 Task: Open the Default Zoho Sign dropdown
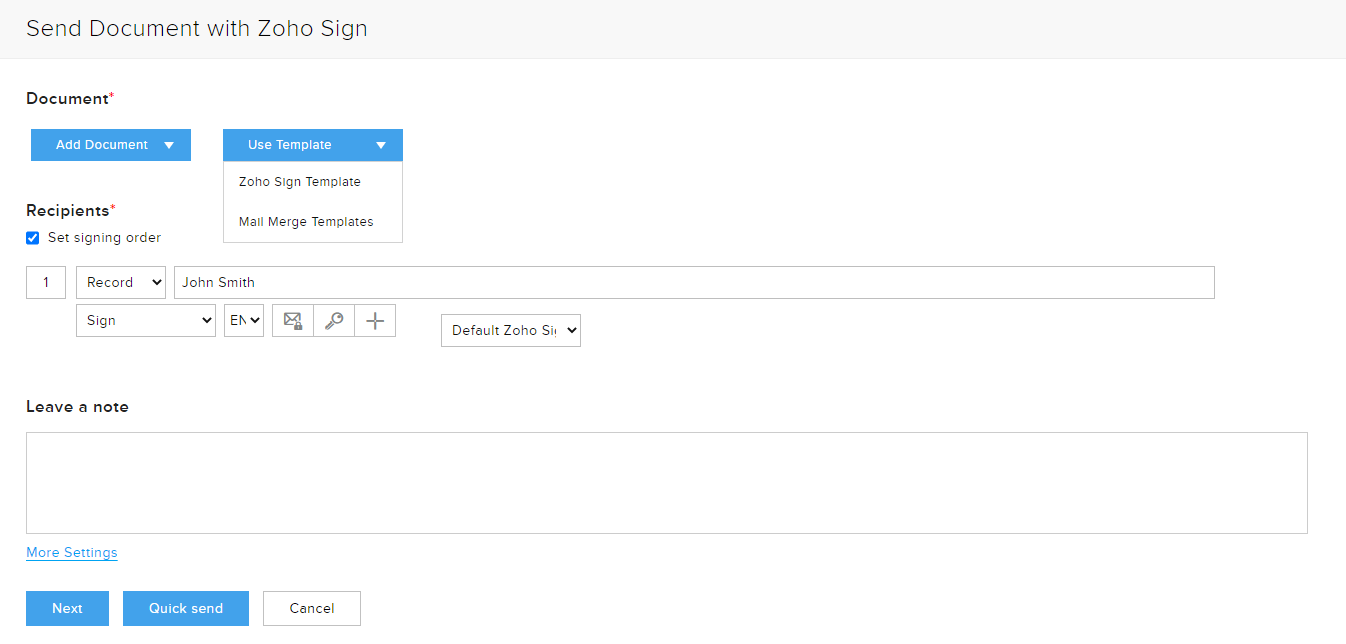tap(511, 330)
